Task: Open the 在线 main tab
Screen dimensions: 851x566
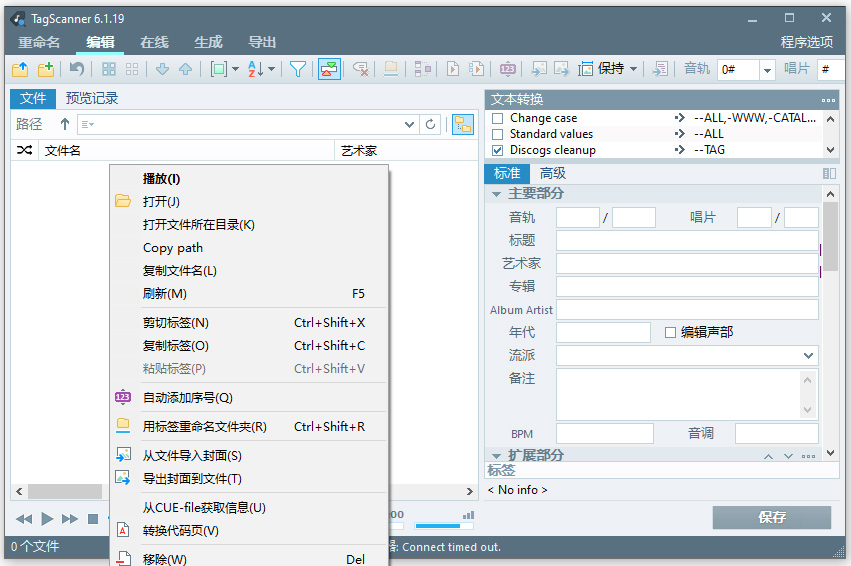Action: pos(155,42)
